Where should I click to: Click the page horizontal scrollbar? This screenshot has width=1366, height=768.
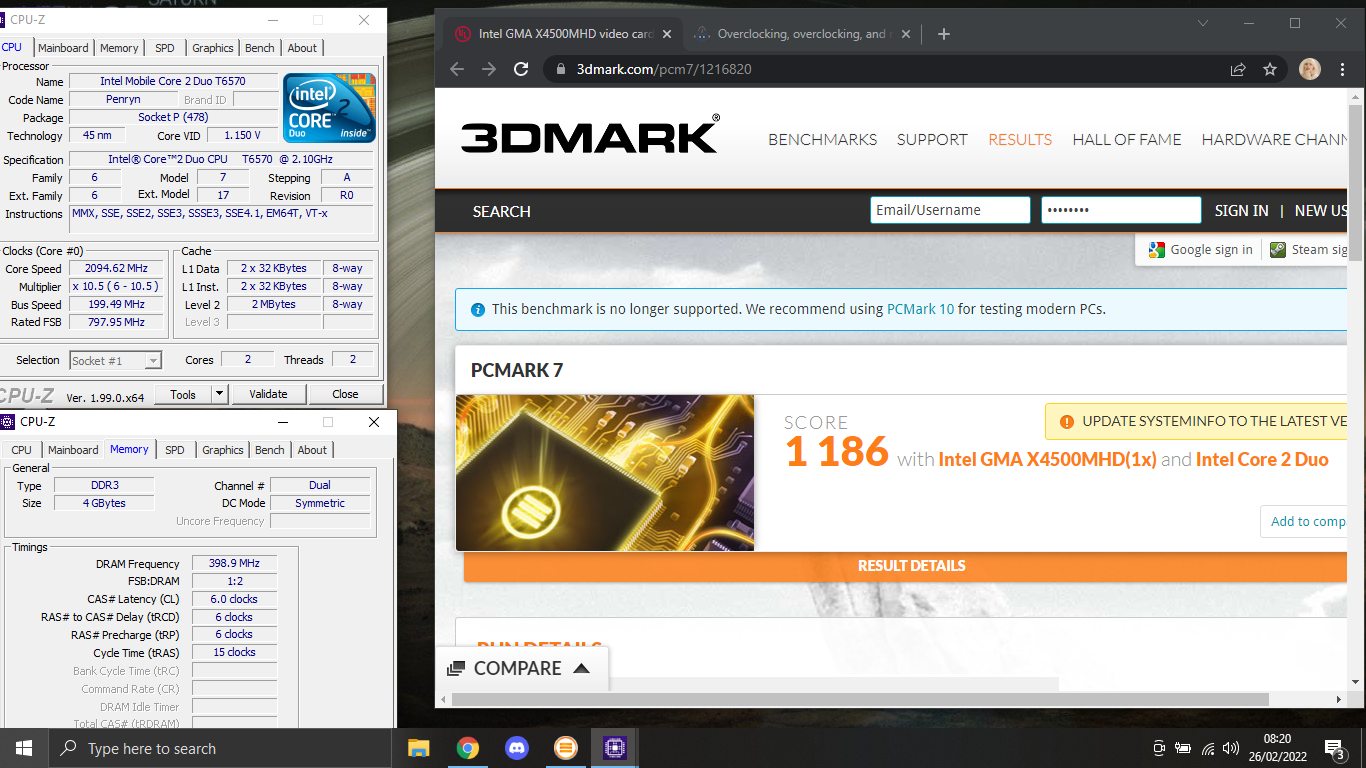point(860,699)
